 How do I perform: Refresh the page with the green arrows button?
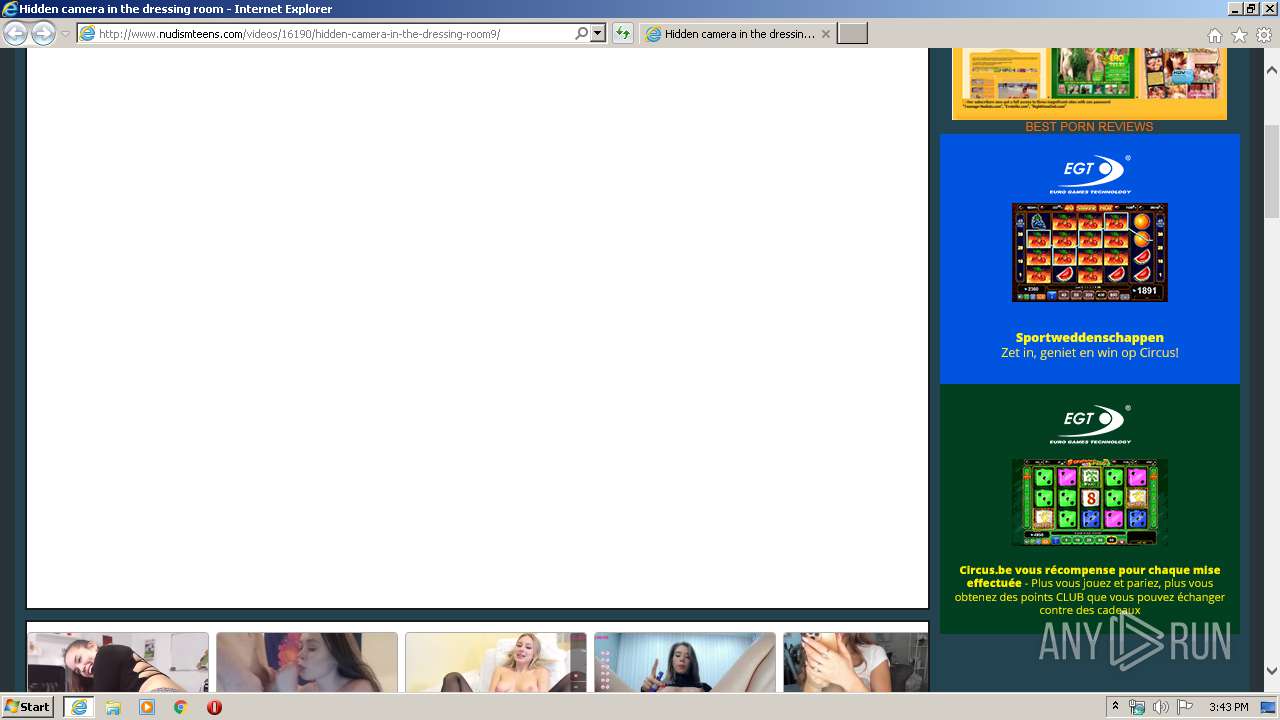pos(623,33)
